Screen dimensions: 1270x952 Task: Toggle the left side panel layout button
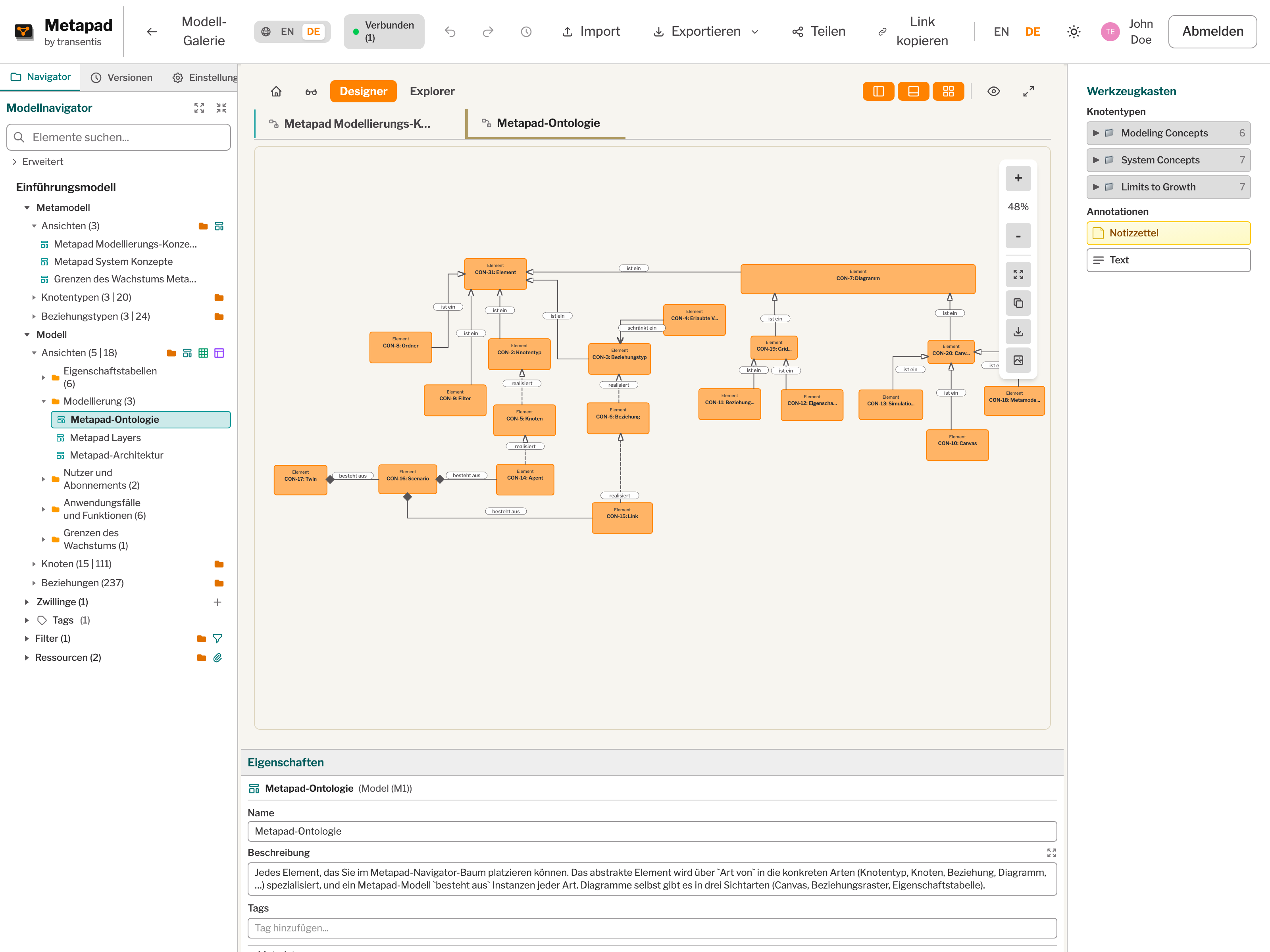pyautogui.click(x=878, y=91)
